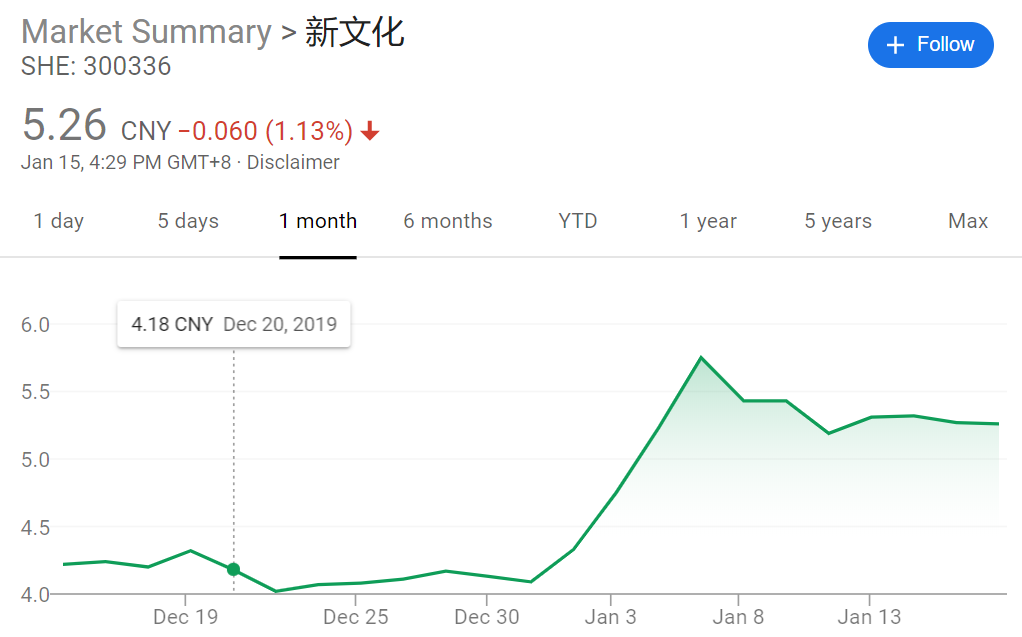Image resolution: width=1022 pixels, height=637 pixels.
Task: Click the Dec 25 axis label
Action: pos(355,617)
